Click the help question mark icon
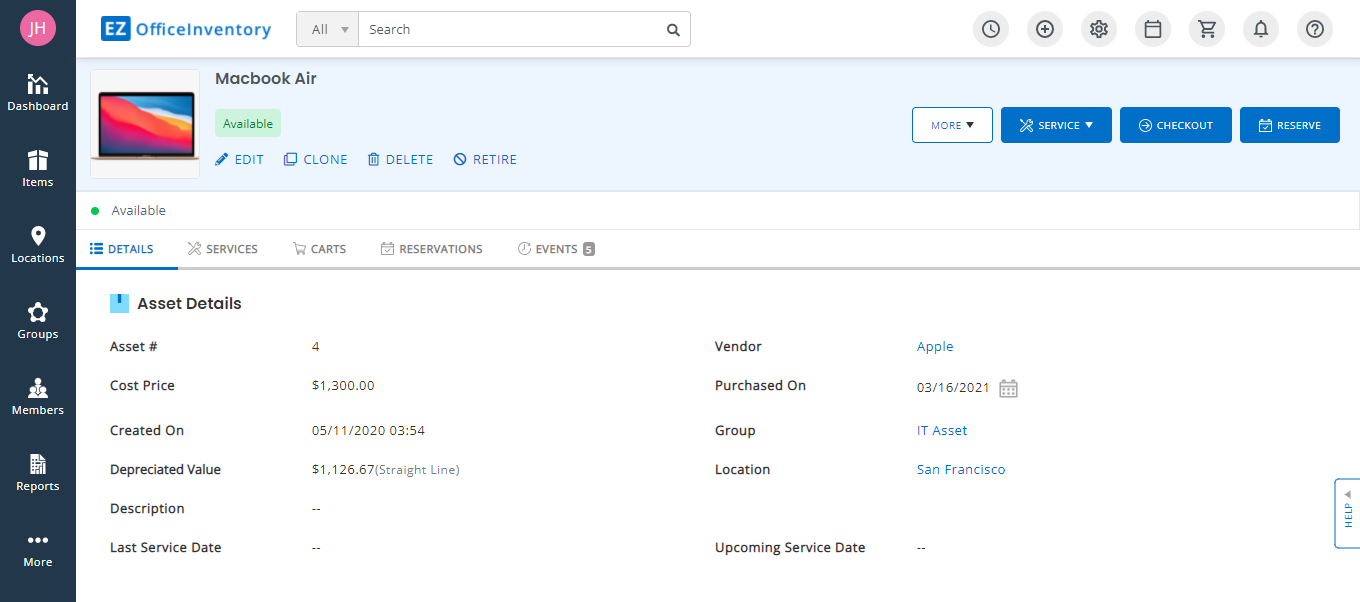1360x602 pixels. click(x=1315, y=29)
